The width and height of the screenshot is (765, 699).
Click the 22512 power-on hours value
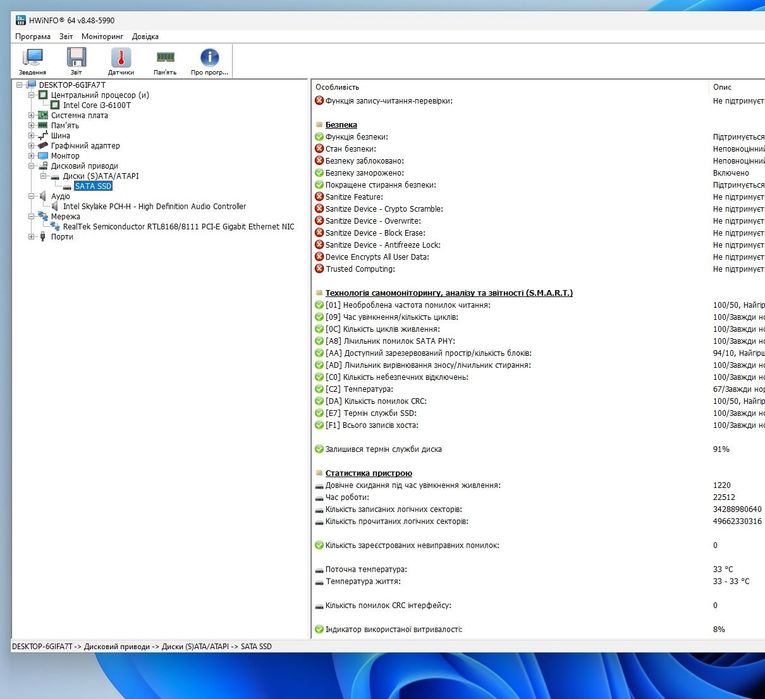tap(724, 498)
